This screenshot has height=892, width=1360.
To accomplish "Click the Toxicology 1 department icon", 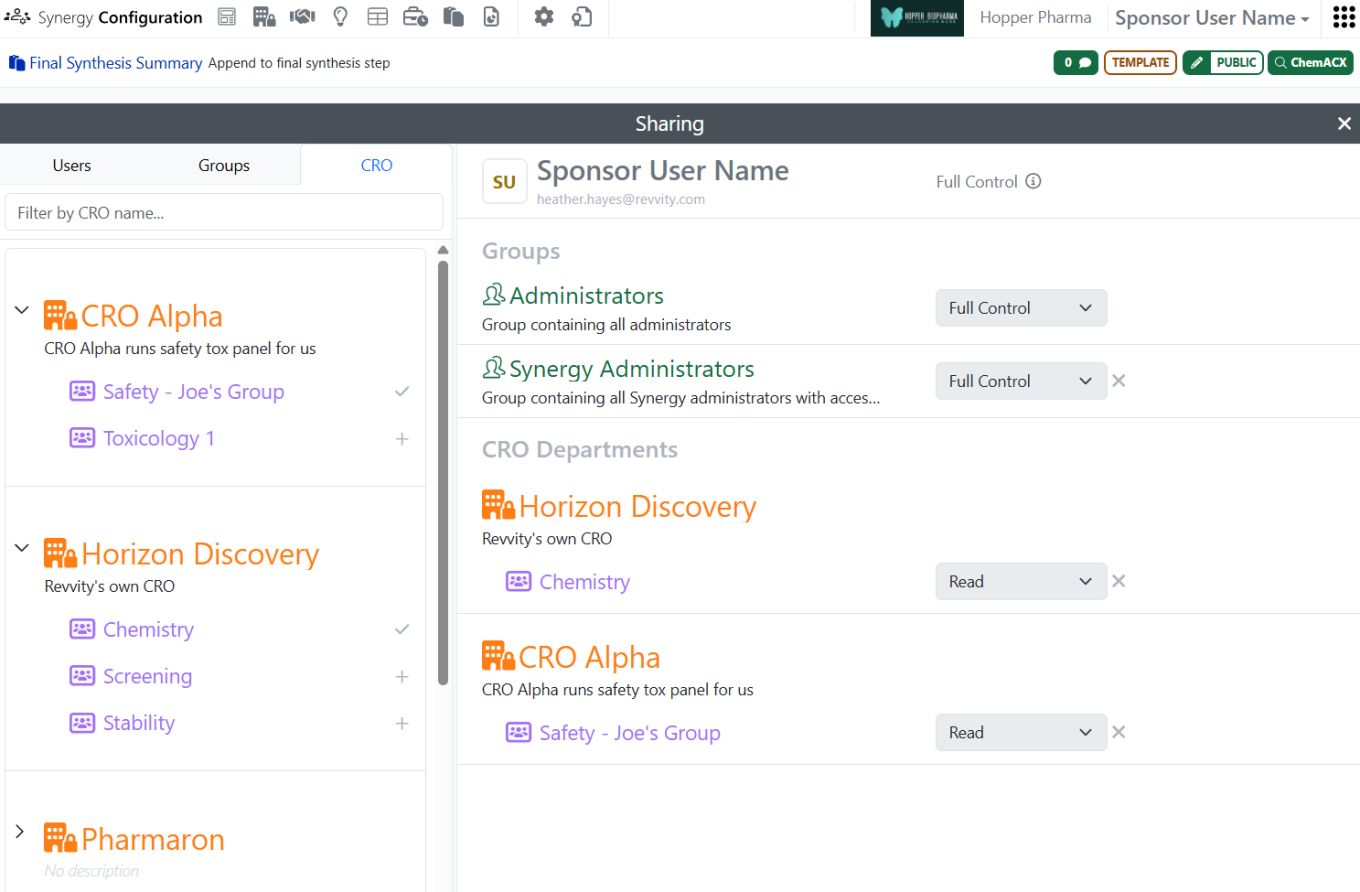I will pyautogui.click(x=82, y=438).
